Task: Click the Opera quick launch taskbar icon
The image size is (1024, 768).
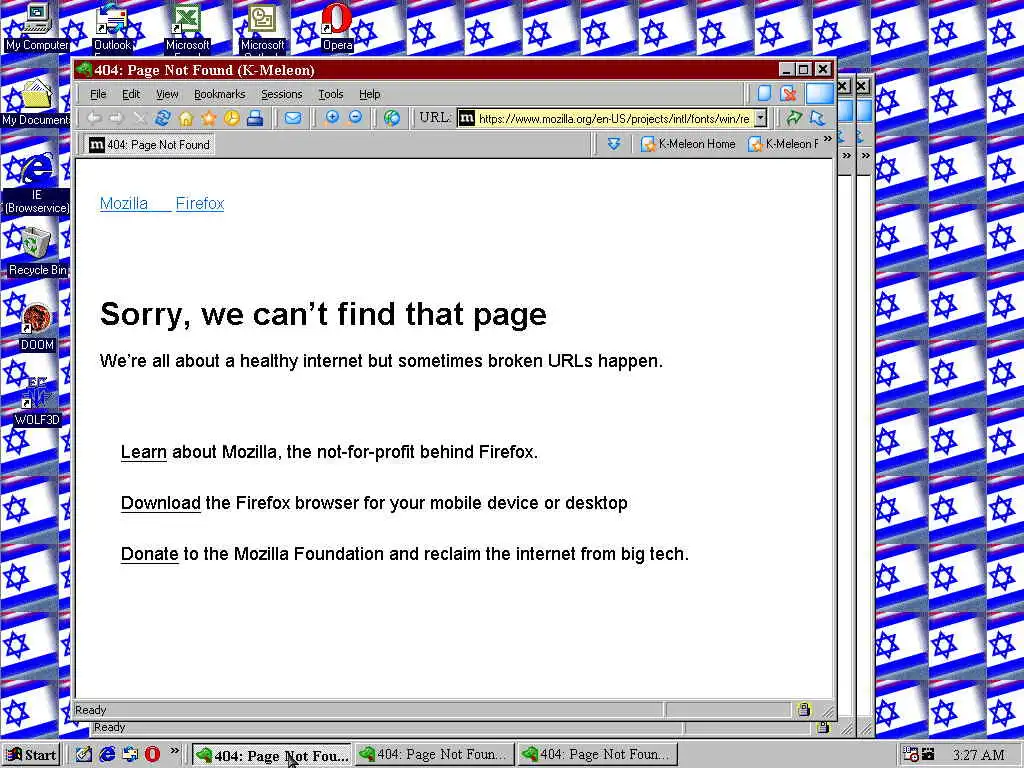Action: (x=152, y=754)
